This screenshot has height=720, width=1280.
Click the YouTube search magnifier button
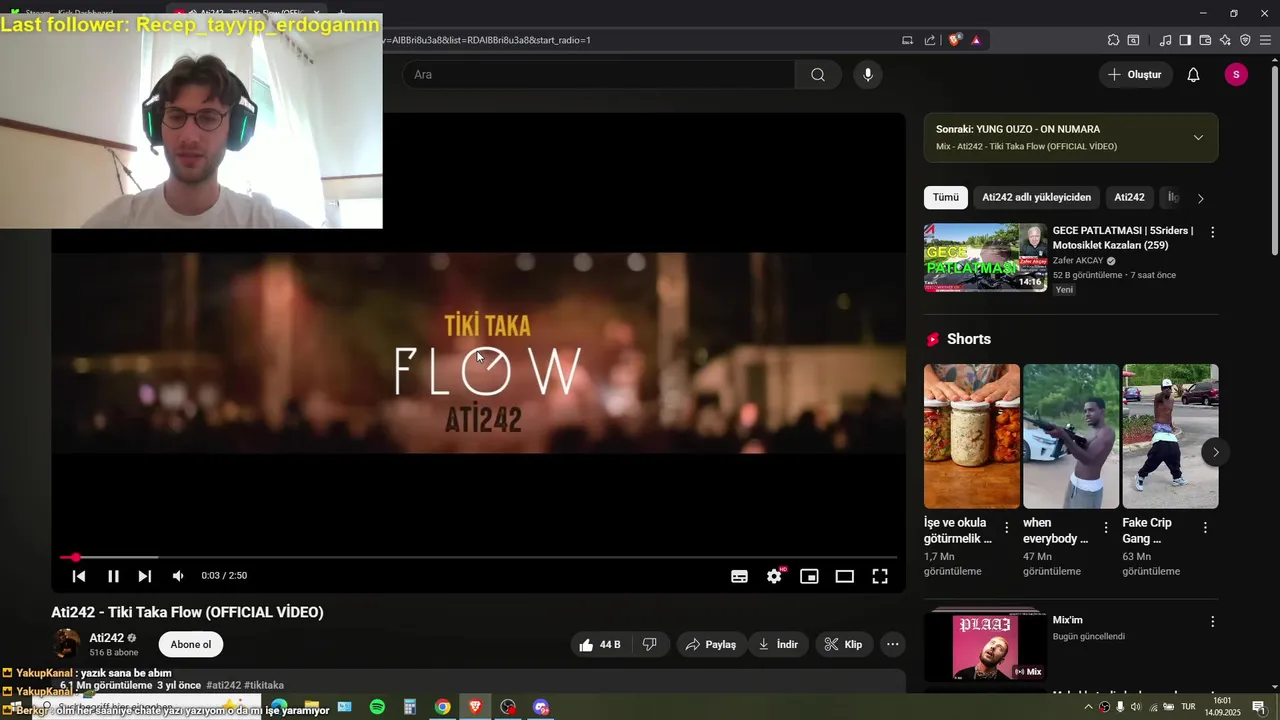pyautogui.click(x=818, y=75)
